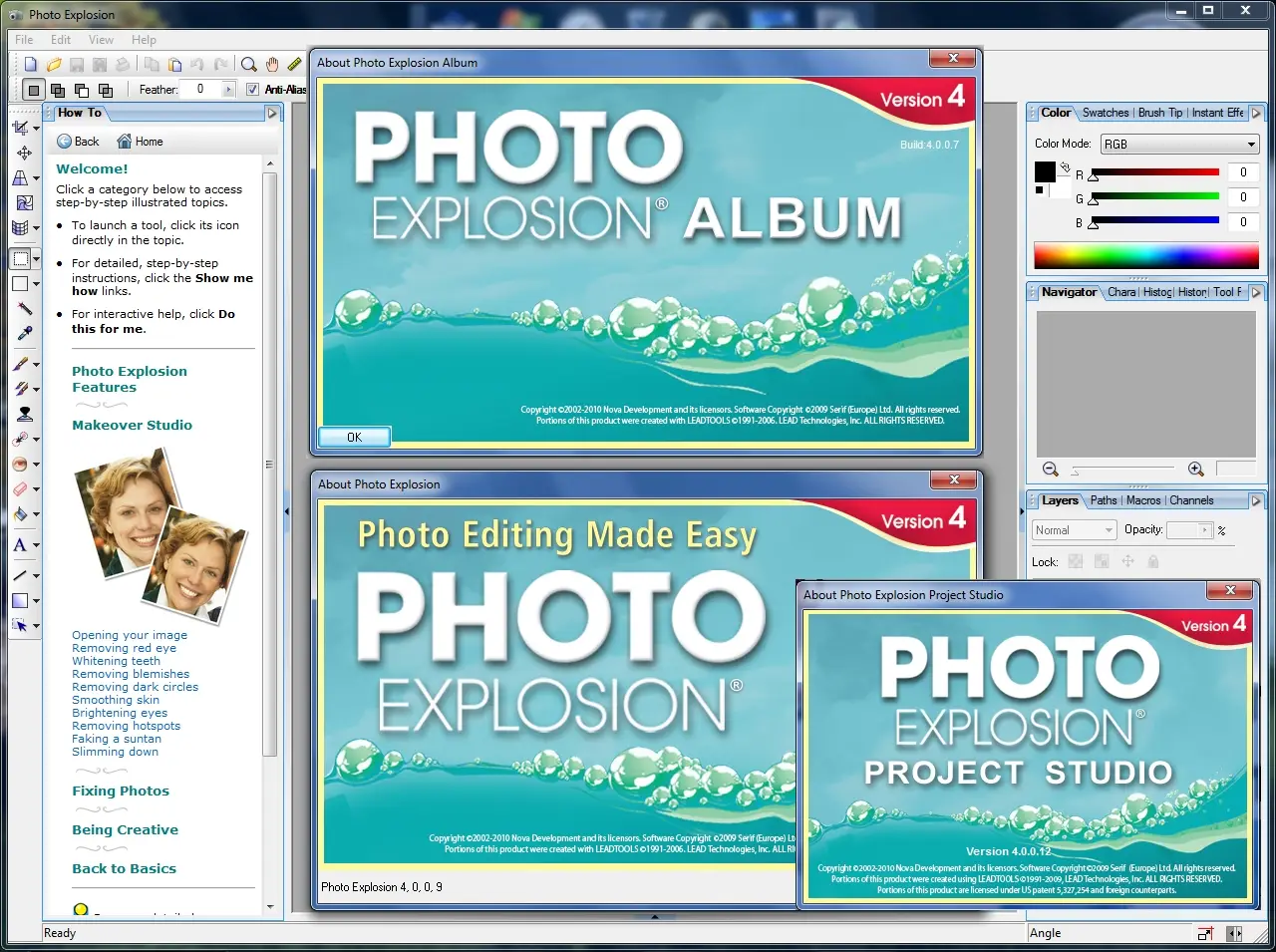Image resolution: width=1276 pixels, height=952 pixels.
Task: Click the rainbow color spectrum bar
Action: [x=1146, y=255]
